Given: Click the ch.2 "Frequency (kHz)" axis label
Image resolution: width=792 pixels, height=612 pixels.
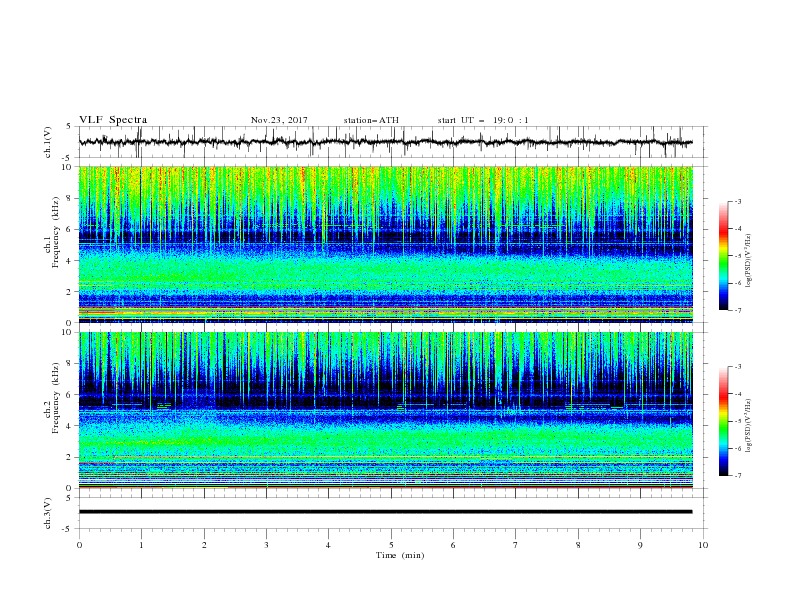Looking at the screenshot, I should [x=56, y=397].
